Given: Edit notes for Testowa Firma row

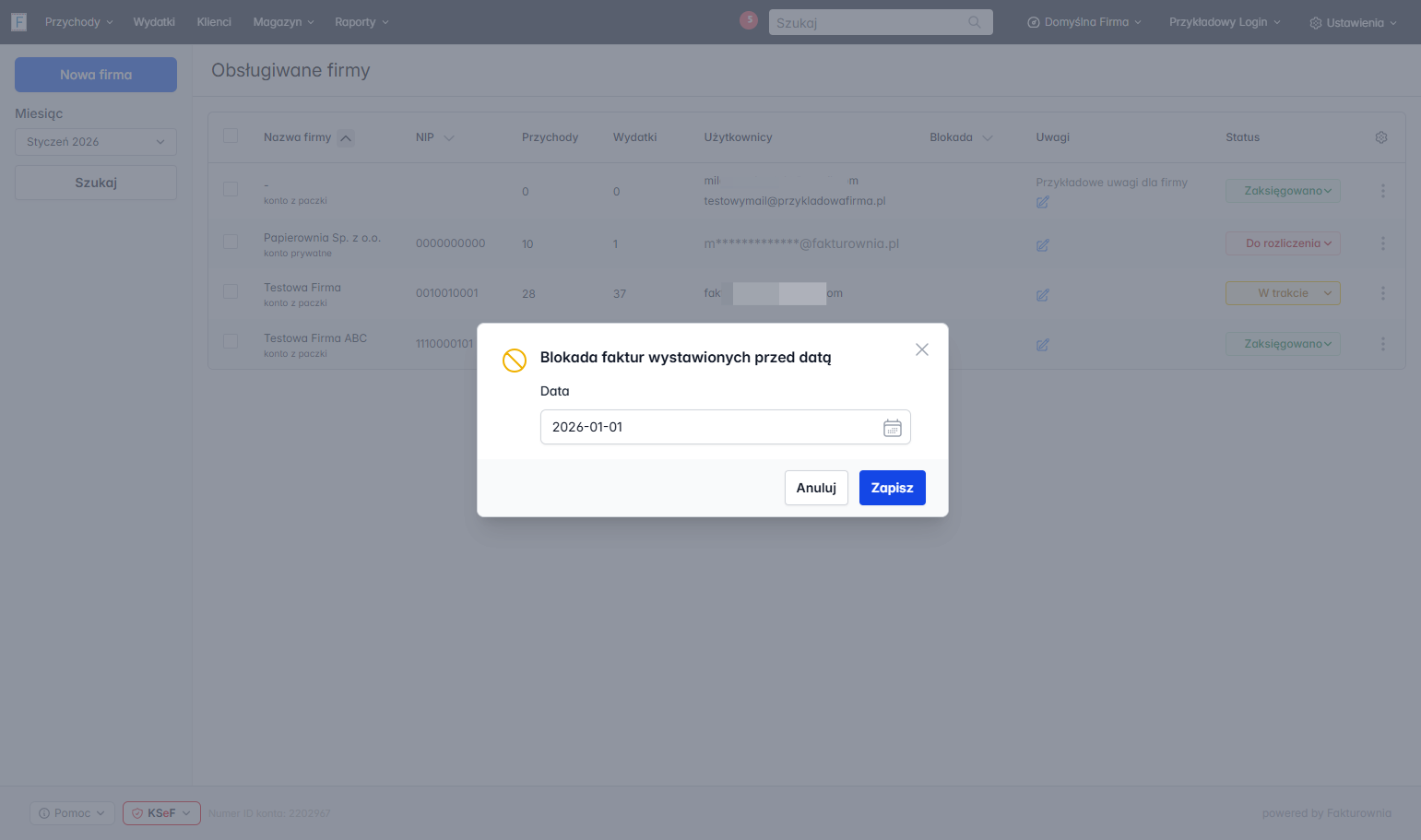Looking at the screenshot, I should point(1042,295).
